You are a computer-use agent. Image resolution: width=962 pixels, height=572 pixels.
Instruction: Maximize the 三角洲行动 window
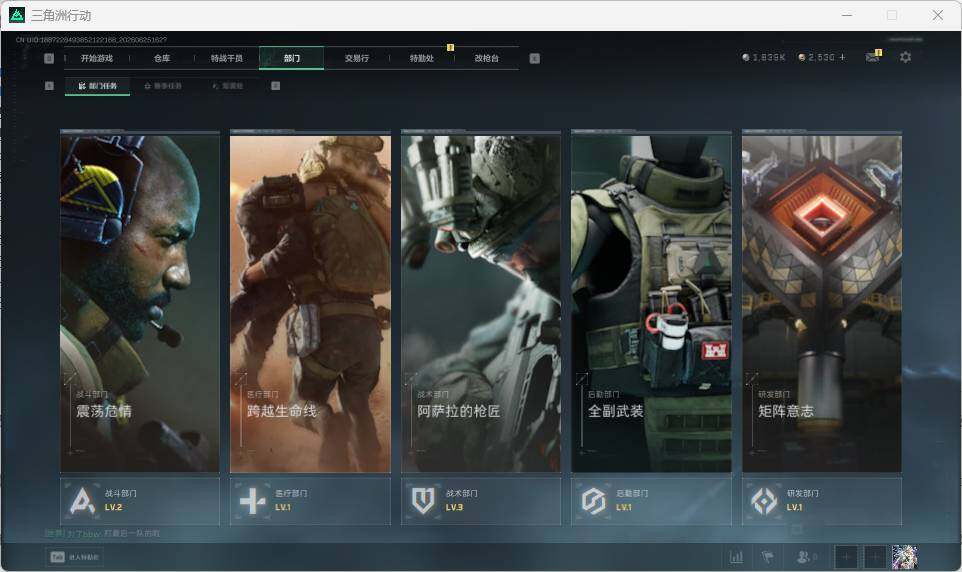(892, 15)
